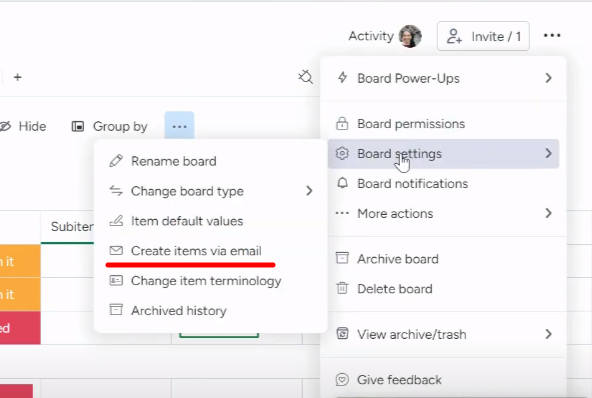
Task: Select Archive board
Action: coord(443,259)
